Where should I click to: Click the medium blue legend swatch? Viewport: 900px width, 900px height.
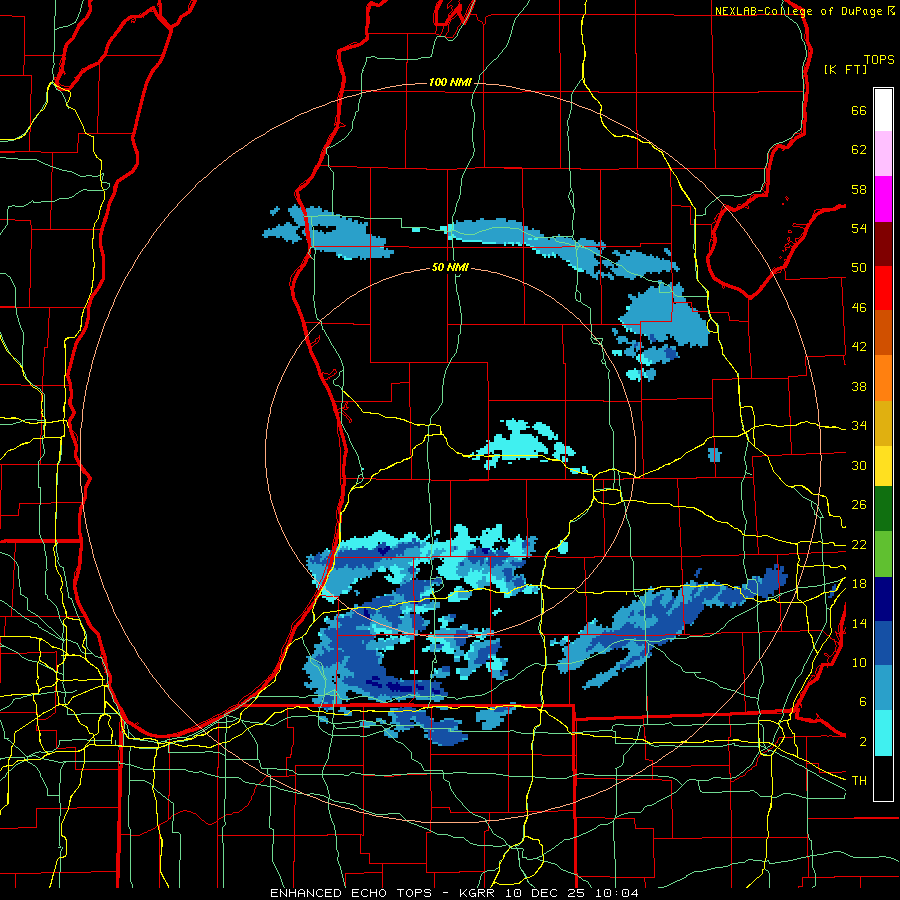(883, 643)
